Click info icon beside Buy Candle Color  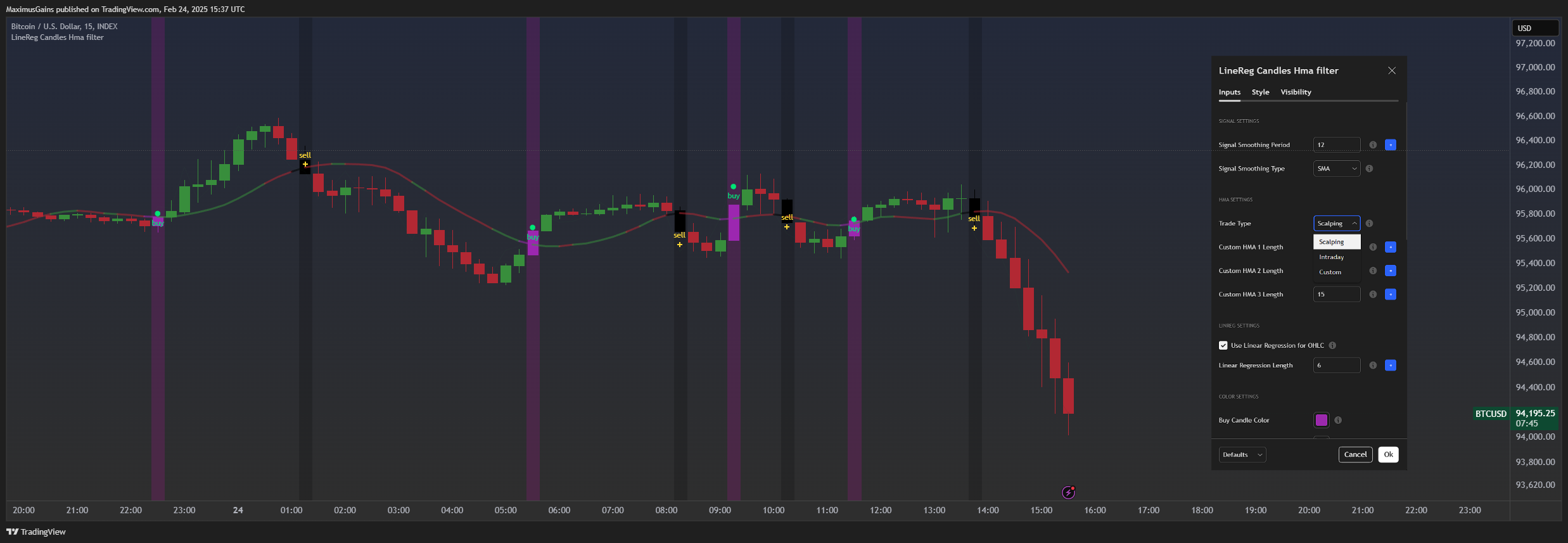tap(1338, 420)
